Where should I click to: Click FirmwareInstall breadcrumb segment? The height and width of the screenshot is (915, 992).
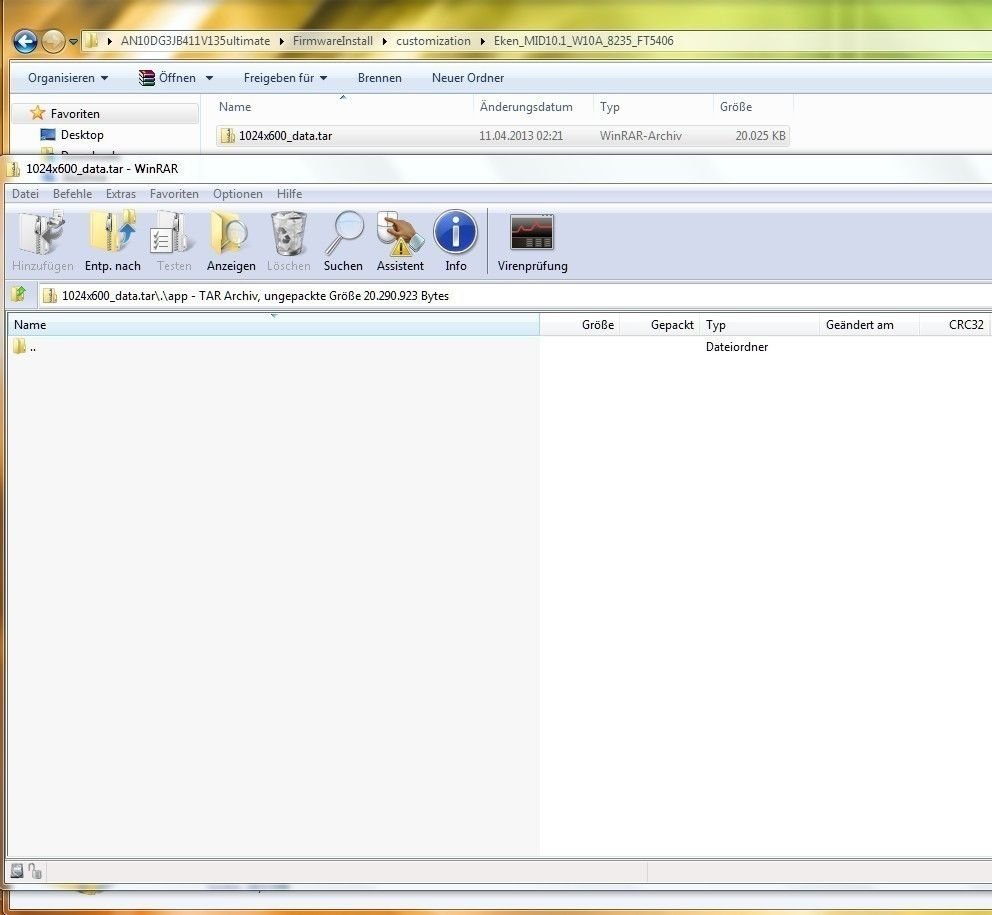pos(333,41)
